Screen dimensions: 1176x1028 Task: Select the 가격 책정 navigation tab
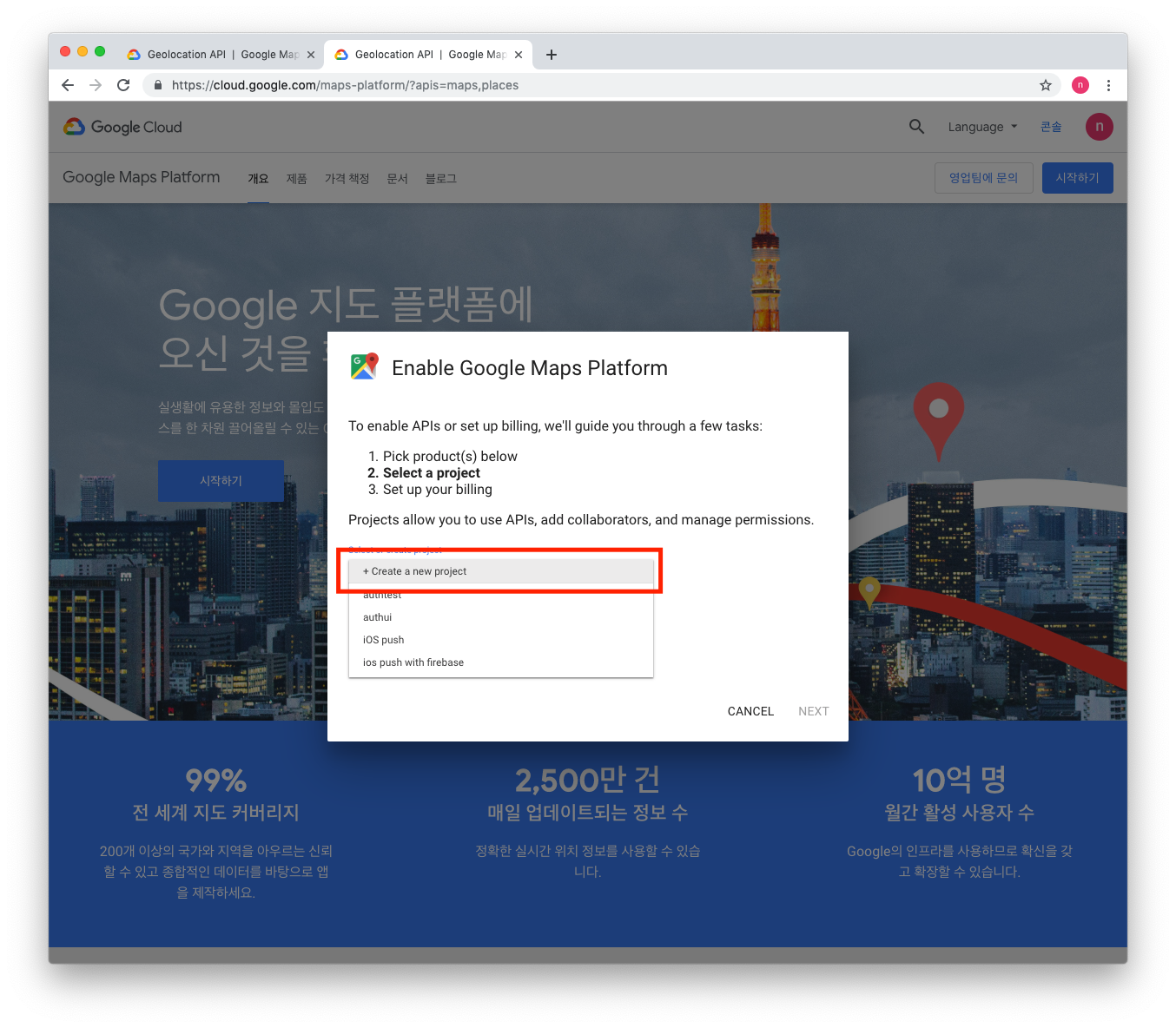[x=347, y=179]
